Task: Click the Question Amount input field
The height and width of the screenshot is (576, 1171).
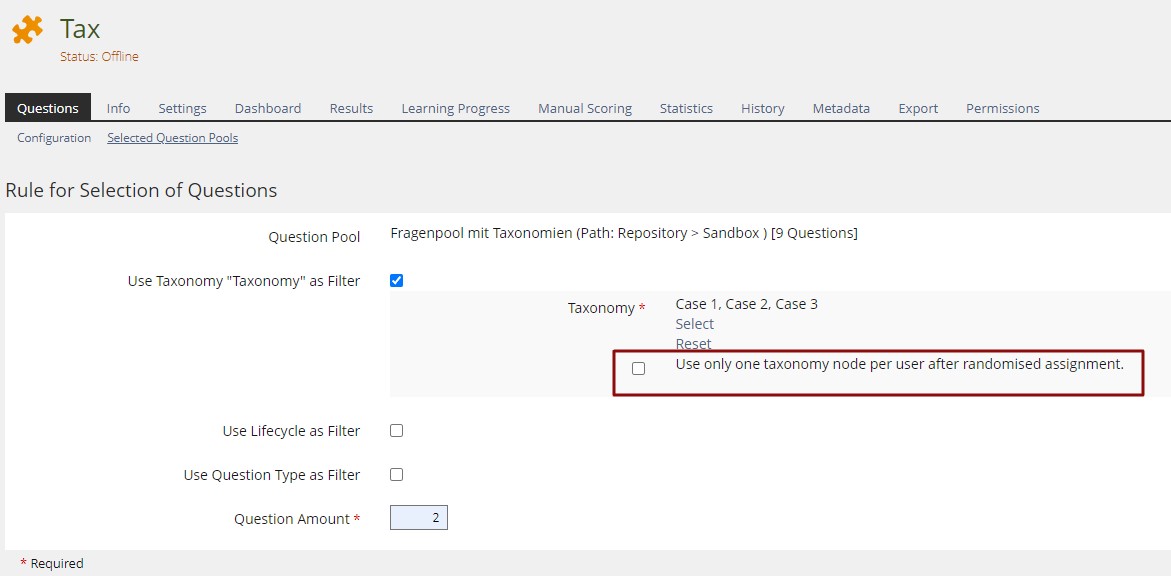Action: (x=419, y=518)
